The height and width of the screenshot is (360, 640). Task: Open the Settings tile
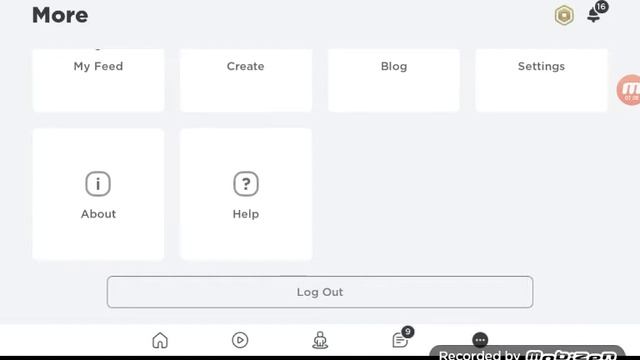[542, 80]
